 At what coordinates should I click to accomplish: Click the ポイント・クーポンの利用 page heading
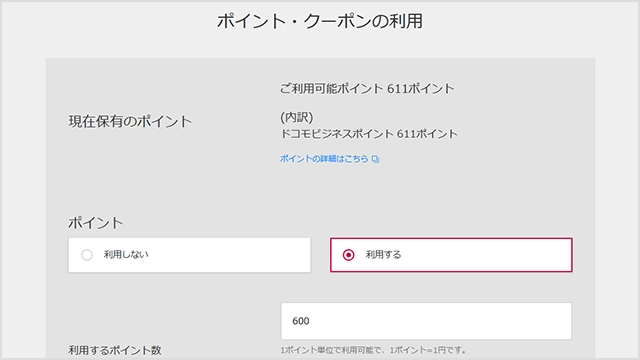[320, 21]
